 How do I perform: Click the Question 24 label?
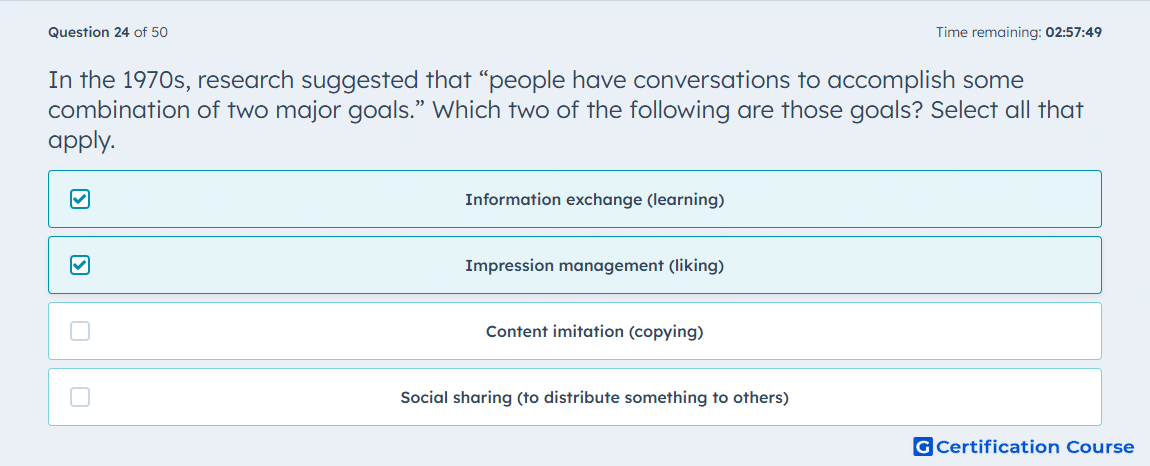point(89,32)
